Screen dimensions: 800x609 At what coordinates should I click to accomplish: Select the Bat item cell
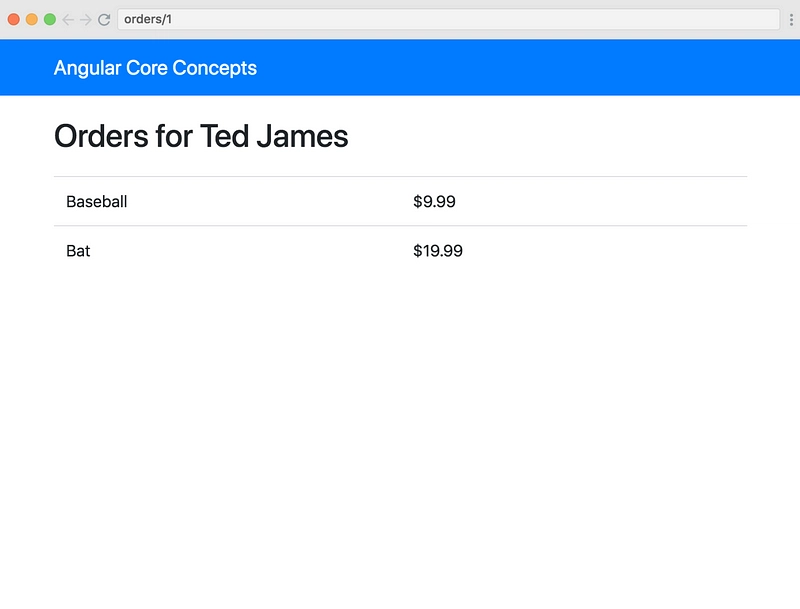tap(227, 251)
